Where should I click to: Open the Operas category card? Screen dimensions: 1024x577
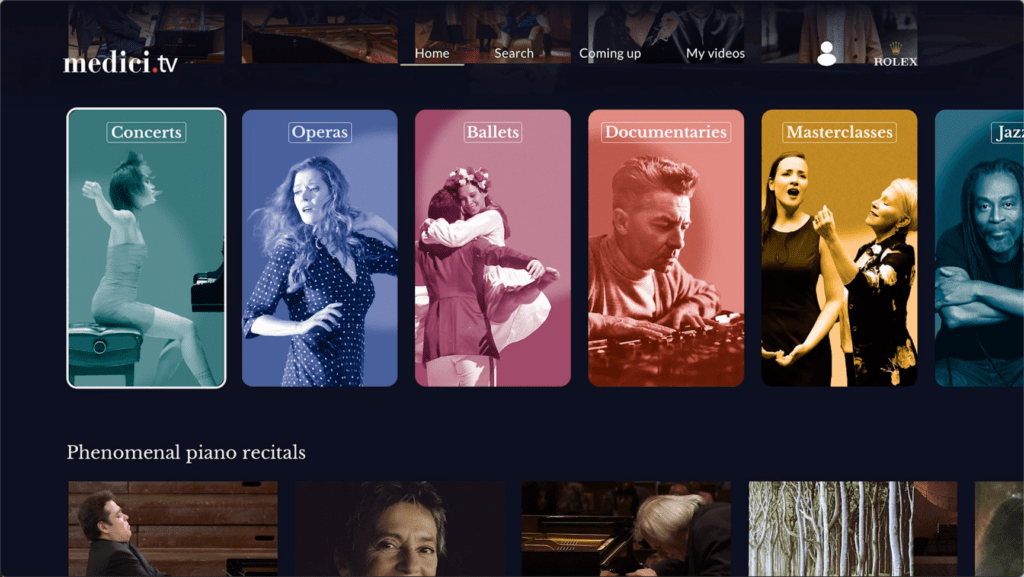(319, 248)
